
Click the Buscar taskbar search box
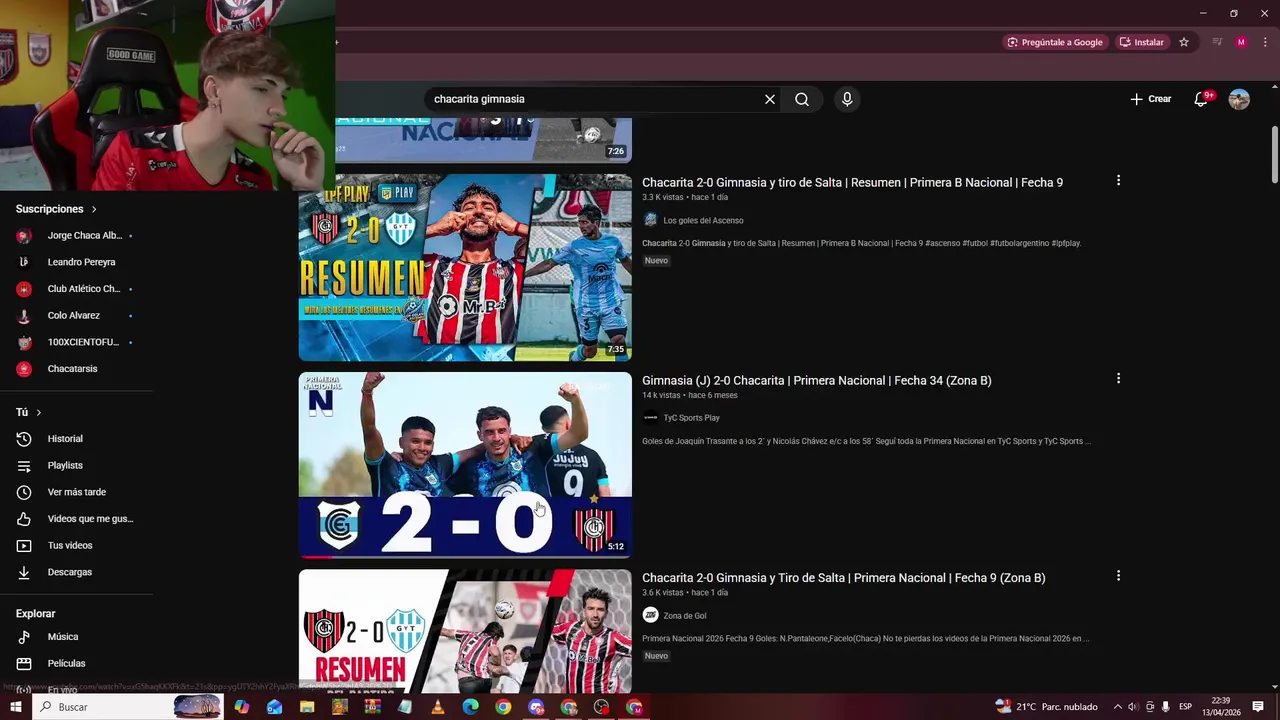[128, 707]
